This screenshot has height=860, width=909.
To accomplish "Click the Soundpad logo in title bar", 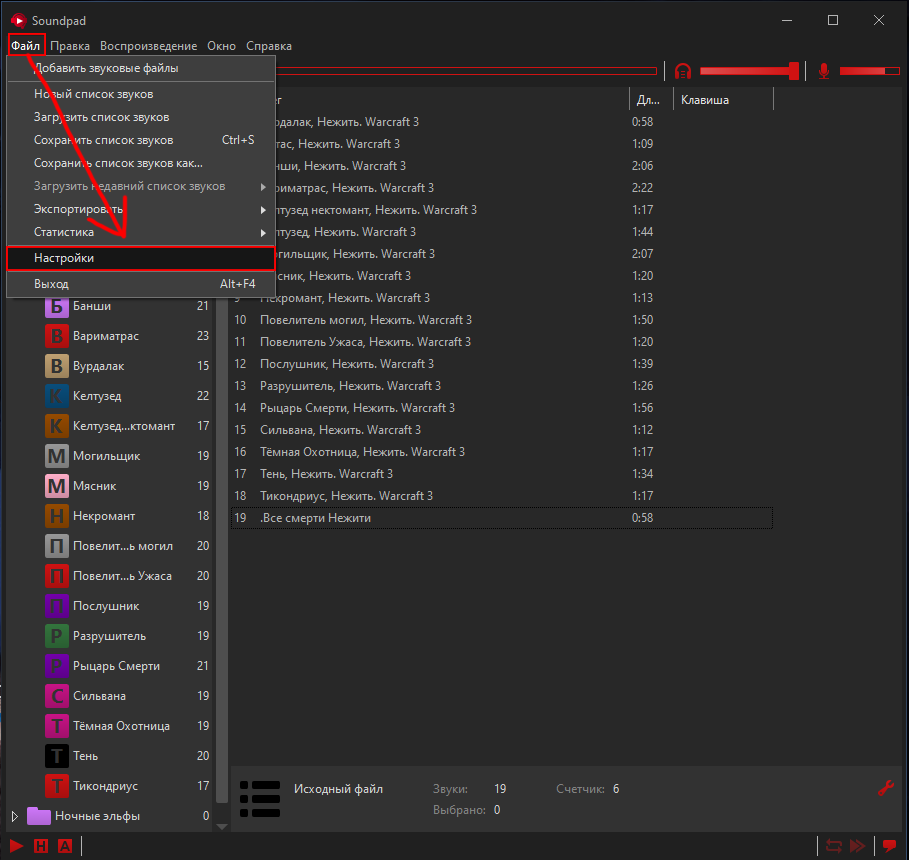I will point(19,21).
